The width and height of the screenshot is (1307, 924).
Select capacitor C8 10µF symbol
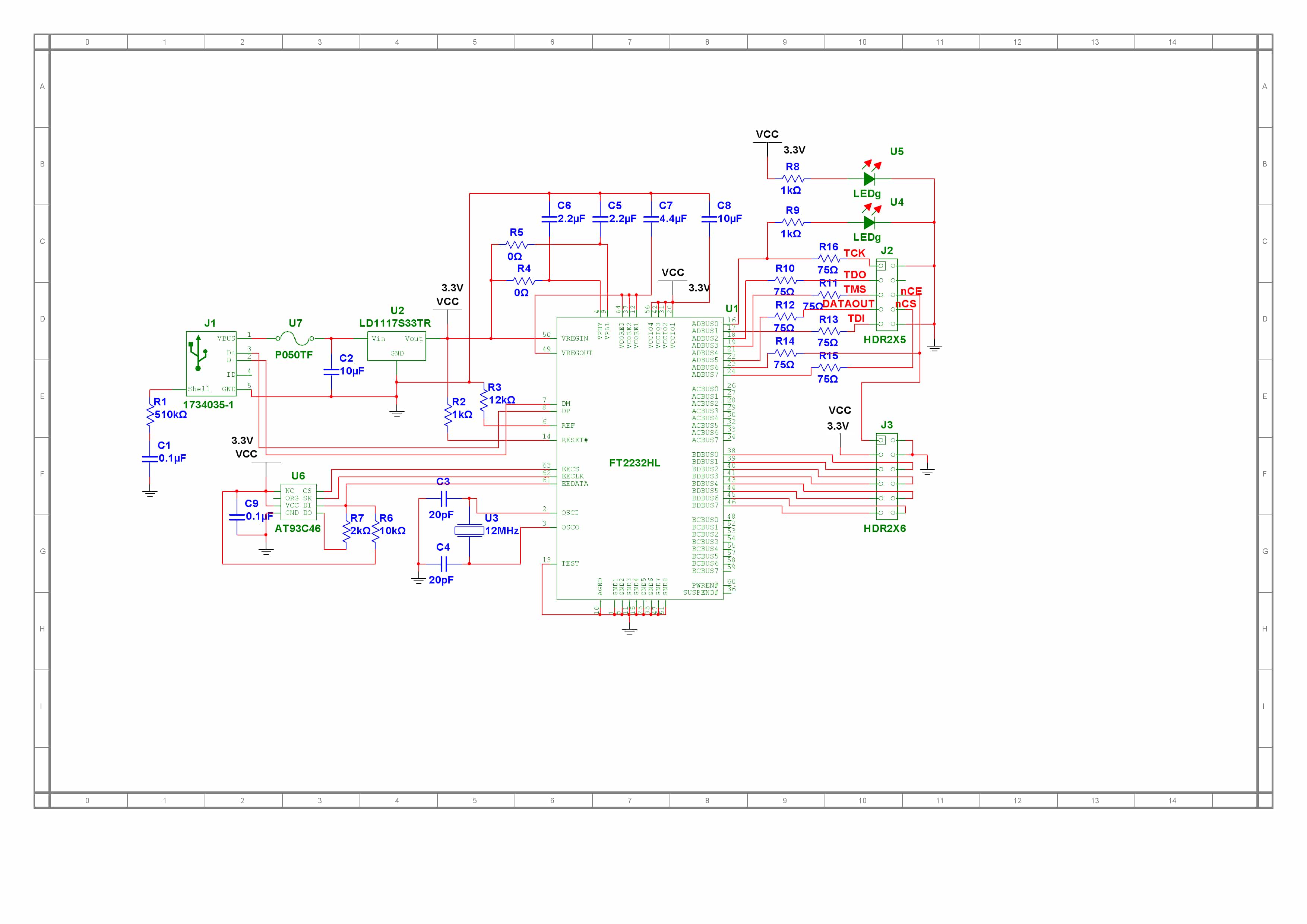(x=709, y=219)
